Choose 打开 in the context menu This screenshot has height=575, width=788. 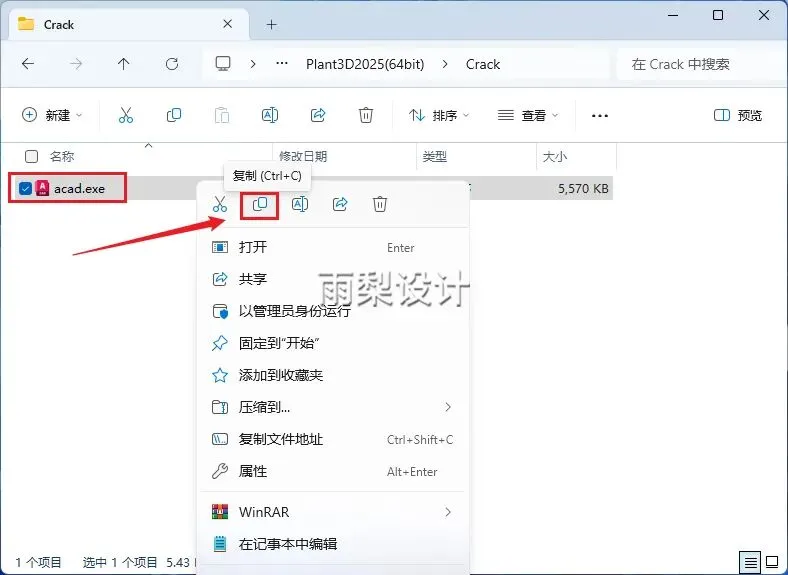(x=333, y=247)
